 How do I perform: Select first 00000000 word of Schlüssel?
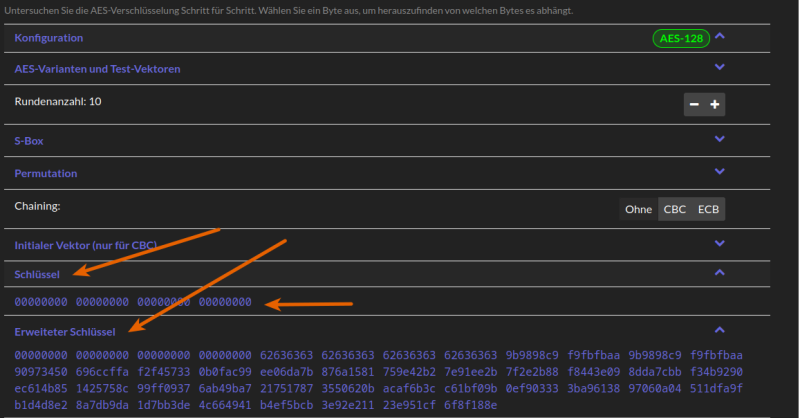[x=41, y=302]
